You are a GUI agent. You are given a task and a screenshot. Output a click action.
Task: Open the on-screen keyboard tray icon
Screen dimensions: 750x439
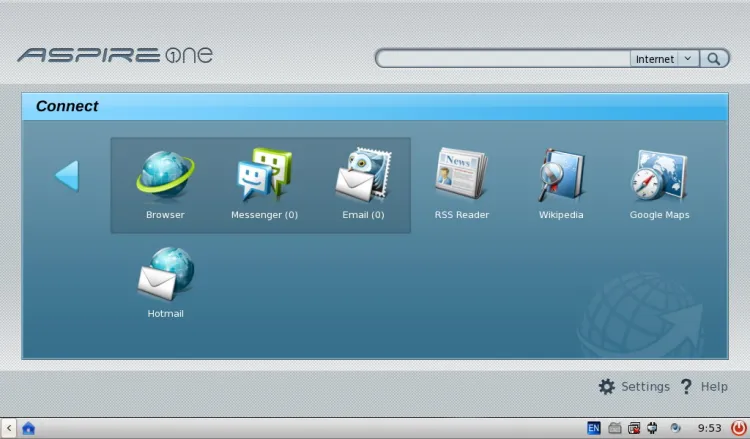point(615,428)
